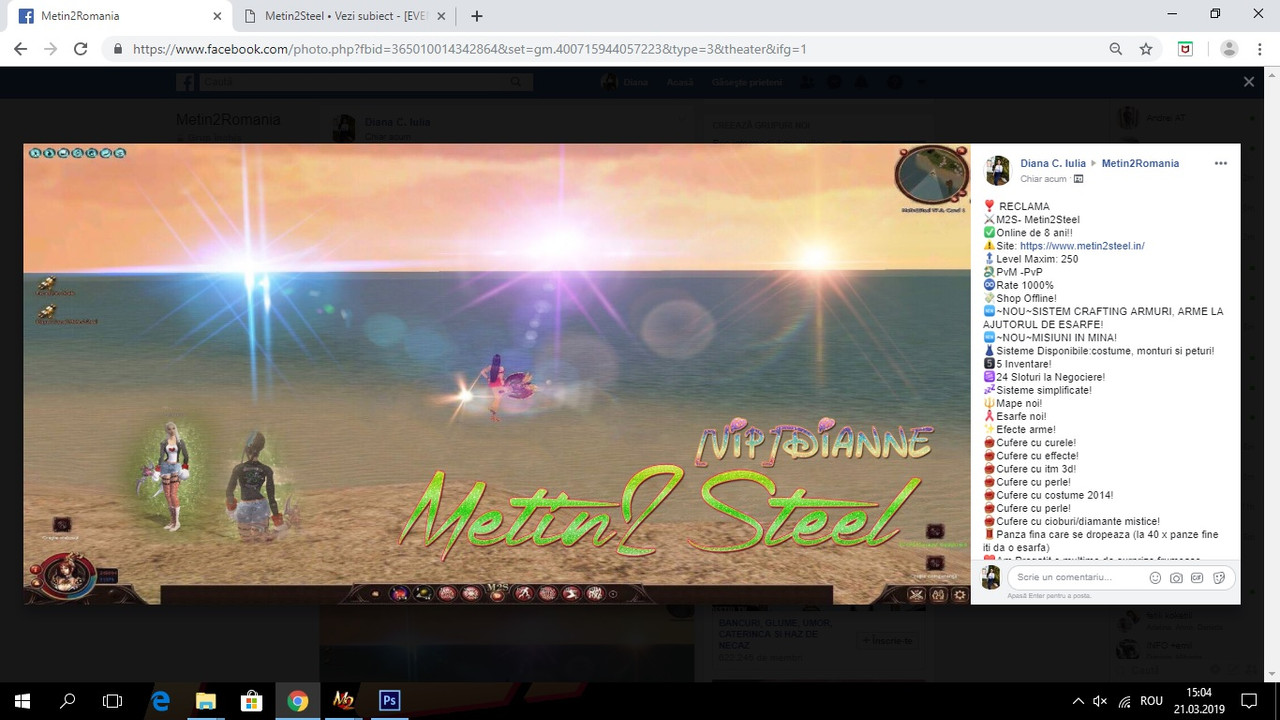Image resolution: width=1280 pixels, height=720 pixels.
Task: Click the red shield extension icon
Action: click(1185, 49)
